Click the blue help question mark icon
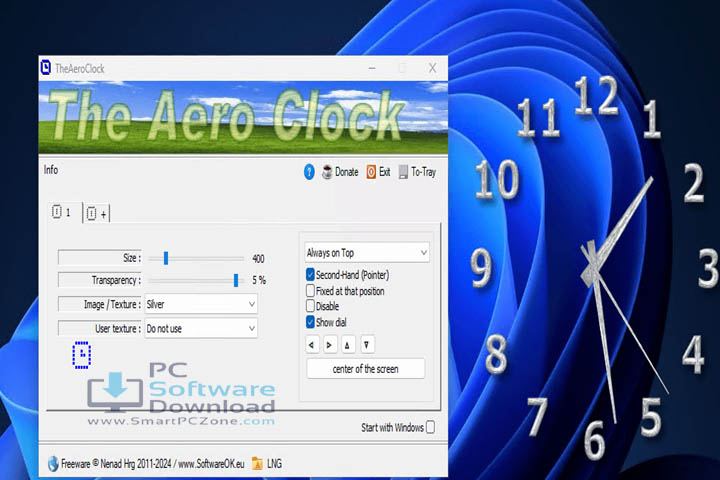The width and height of the screenshot is (720, 480). pyautogui.click(x=309, y=172)
